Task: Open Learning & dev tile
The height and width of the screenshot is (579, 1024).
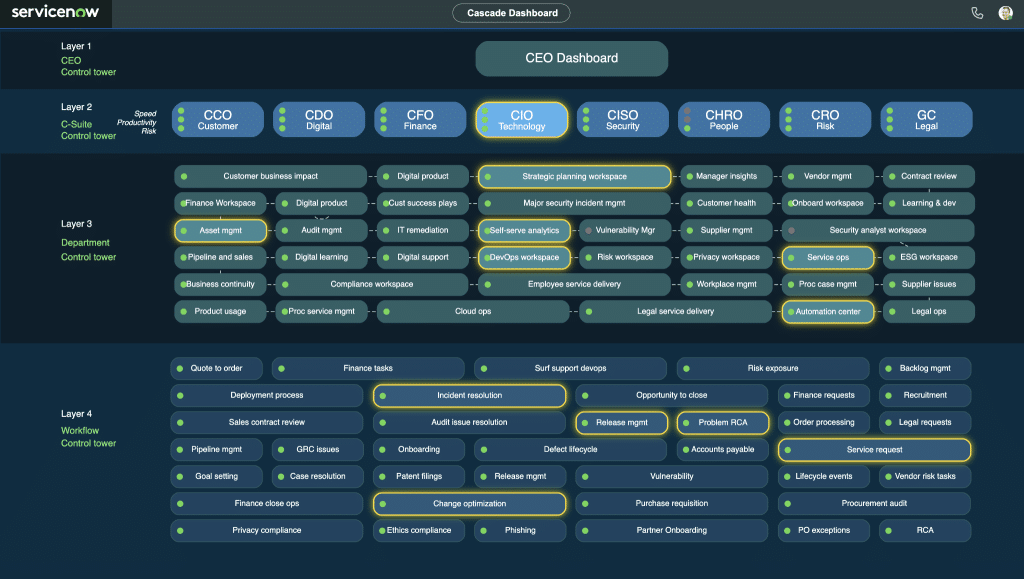Action: pyautogui.click(x=929, y=203)
